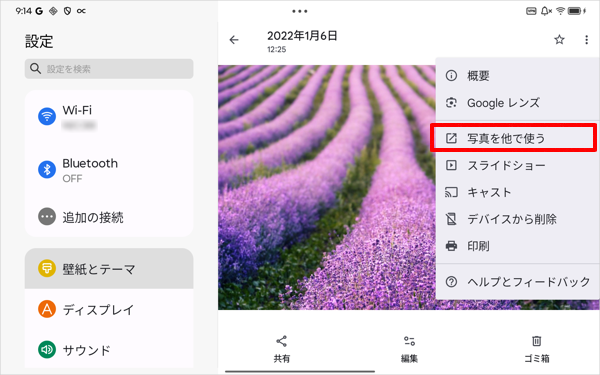Tap the 編集 edit button
This screenshot has height=375, width=600.
(409, 349)
